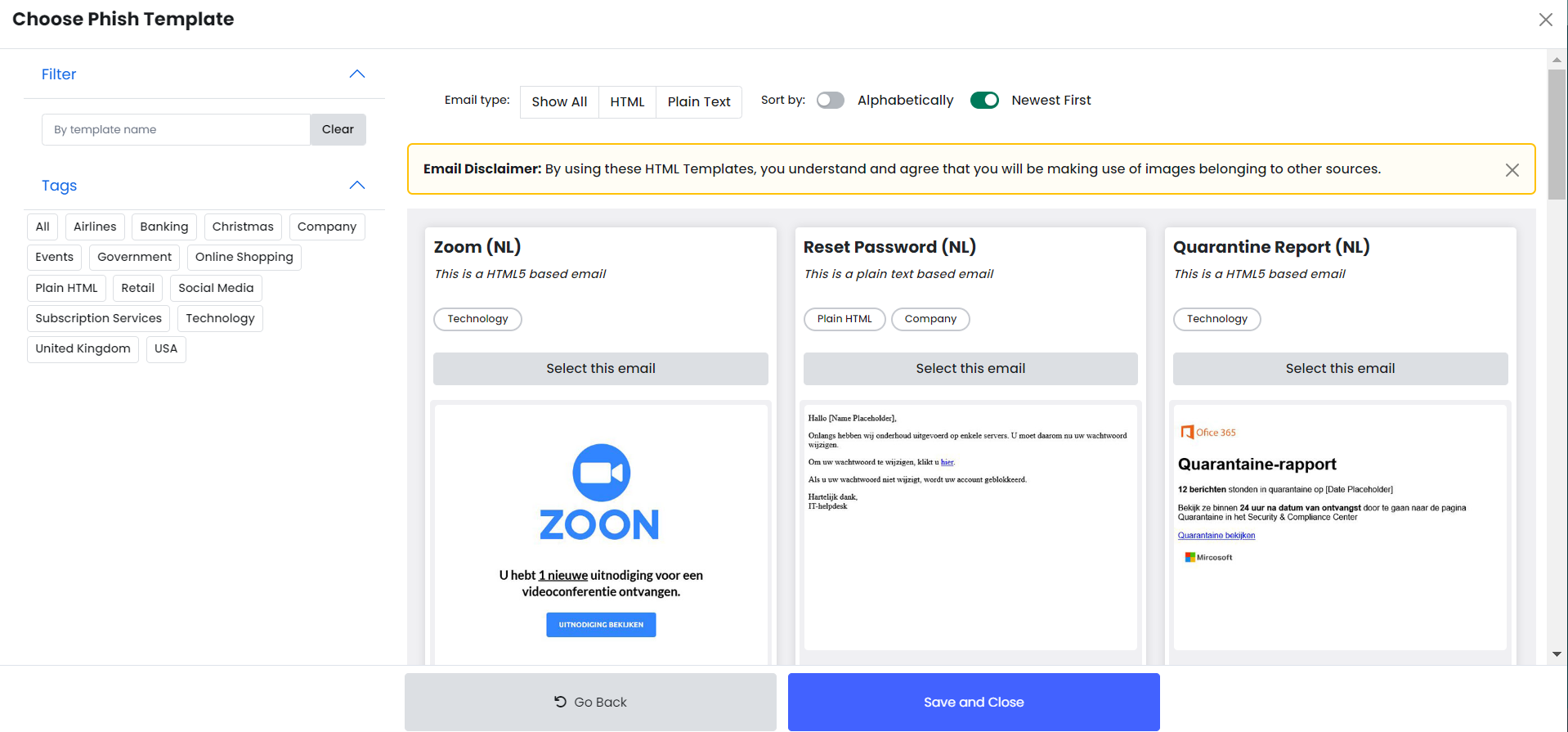This screenshot has height=732, width=1568.
Task: Click the scrollbar down arrow
Action: [x=1557, y=654]
